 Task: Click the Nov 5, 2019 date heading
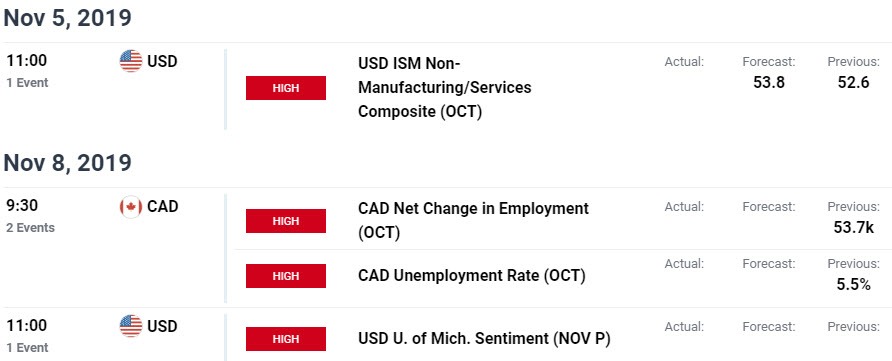pyautogui.click(x=68, y=18)
